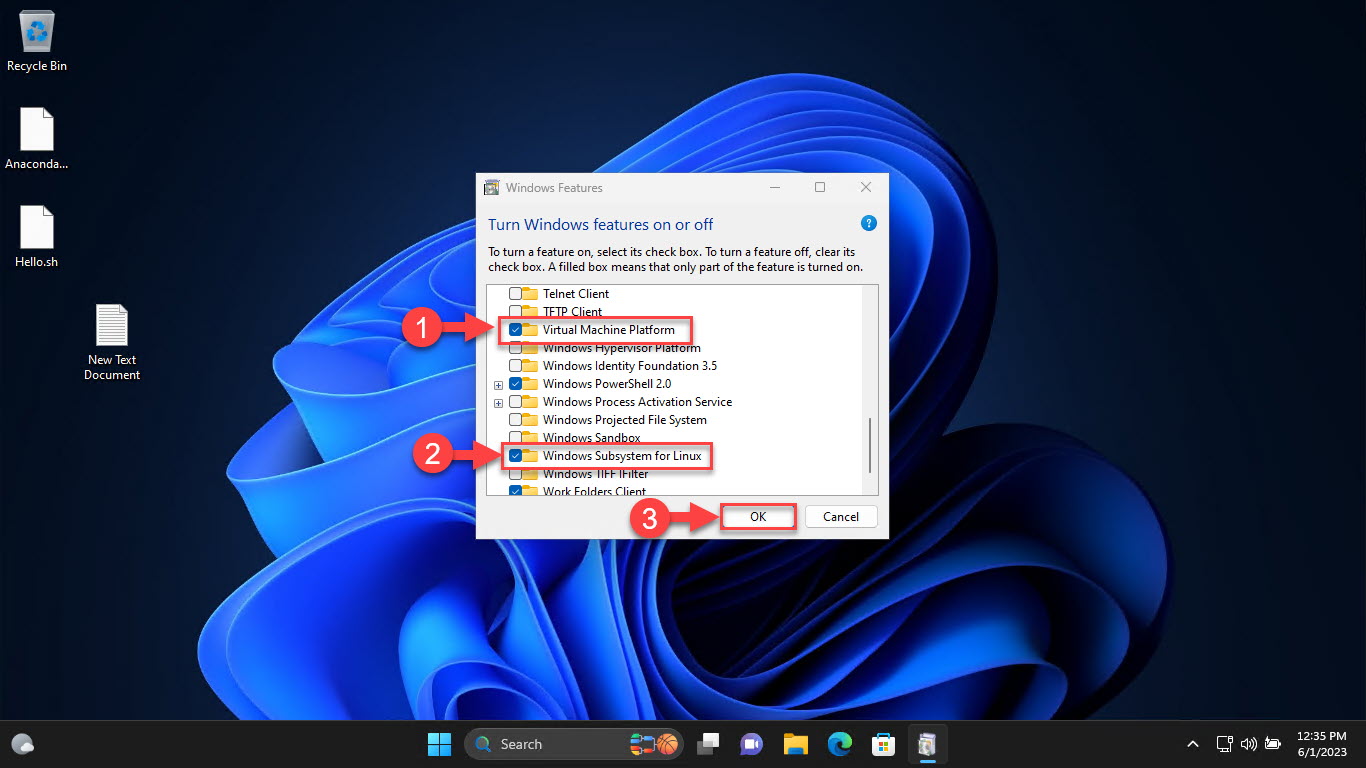Enable the Telnet Client feature
Screen dimensions: 1366x768
515,293
